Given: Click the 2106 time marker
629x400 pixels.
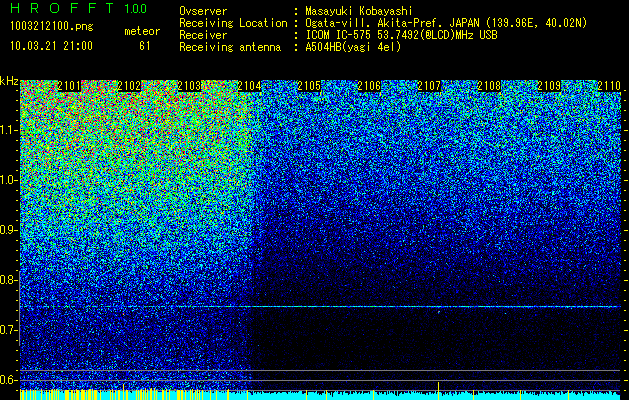Looking at the screenshot, I should 369,86.
